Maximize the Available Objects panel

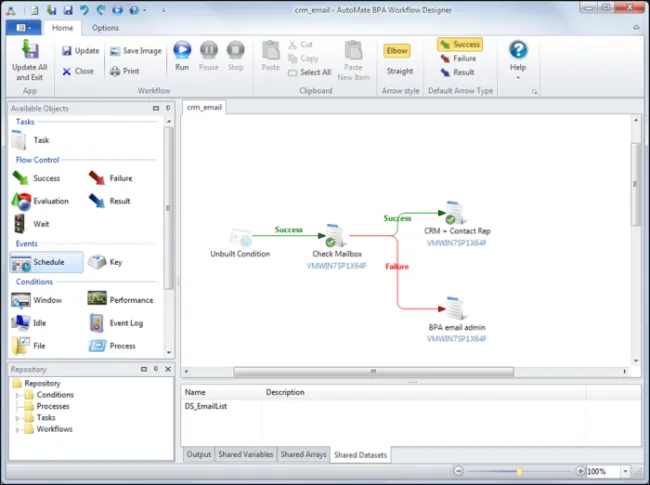pos(156,108)
